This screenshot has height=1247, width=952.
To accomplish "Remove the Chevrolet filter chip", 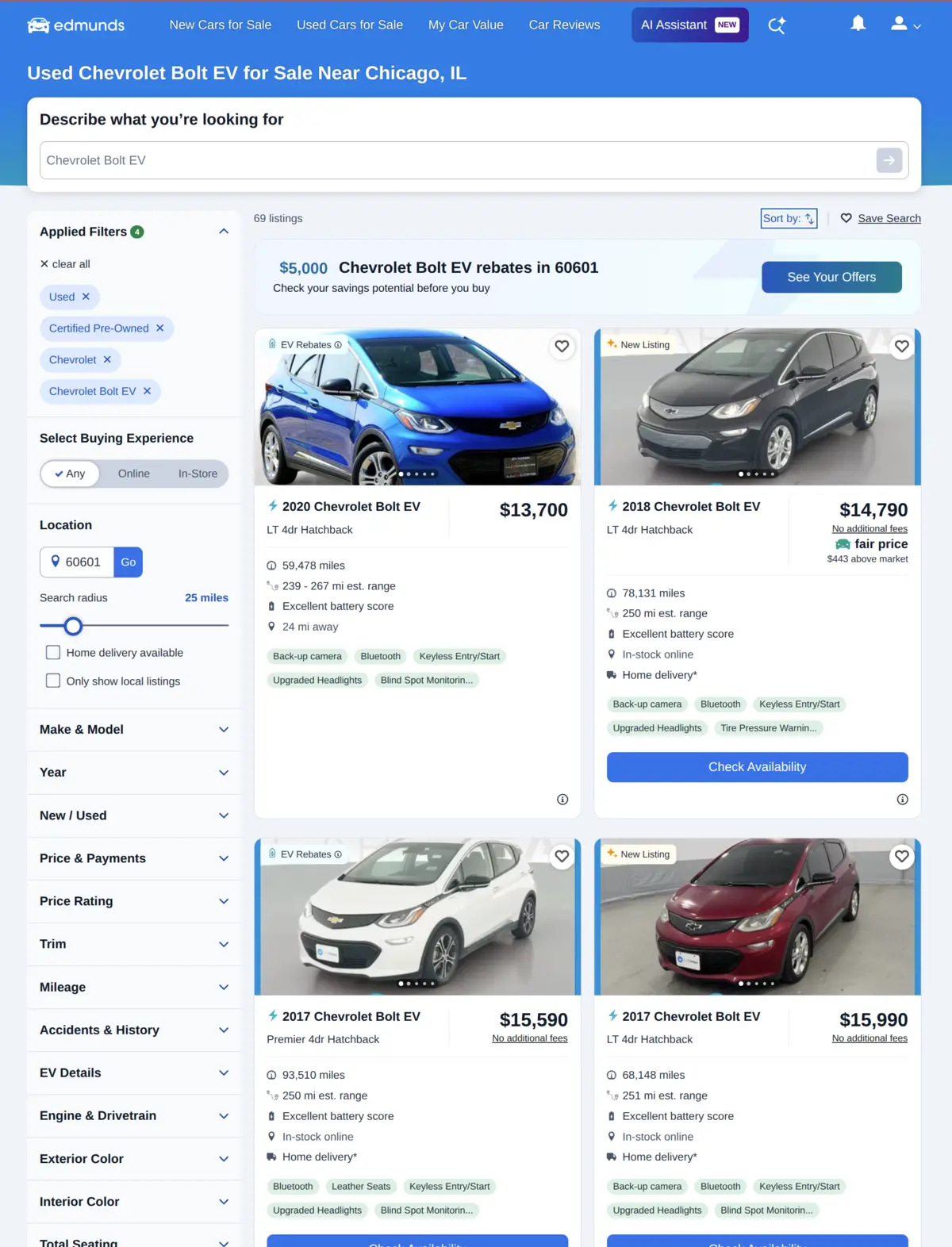I will point(107,360).
